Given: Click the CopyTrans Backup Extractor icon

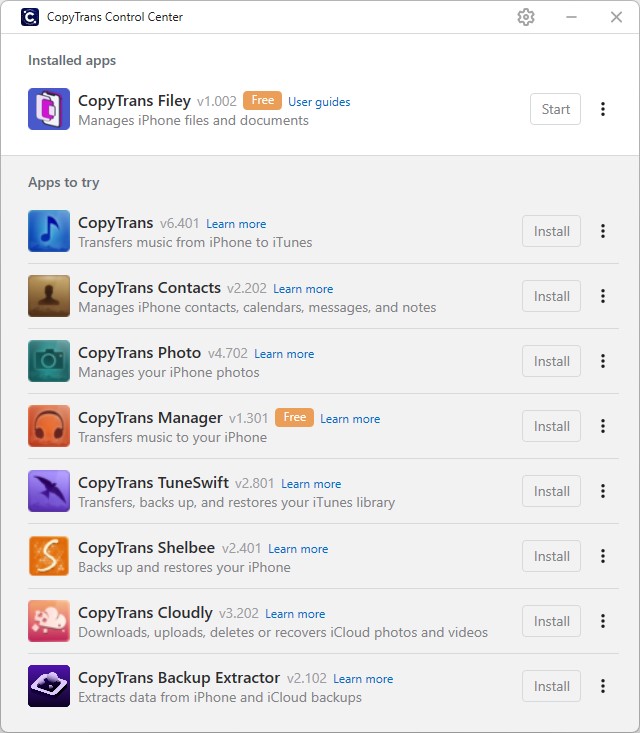Looking at the screenshot, I should tap(49, 686).
